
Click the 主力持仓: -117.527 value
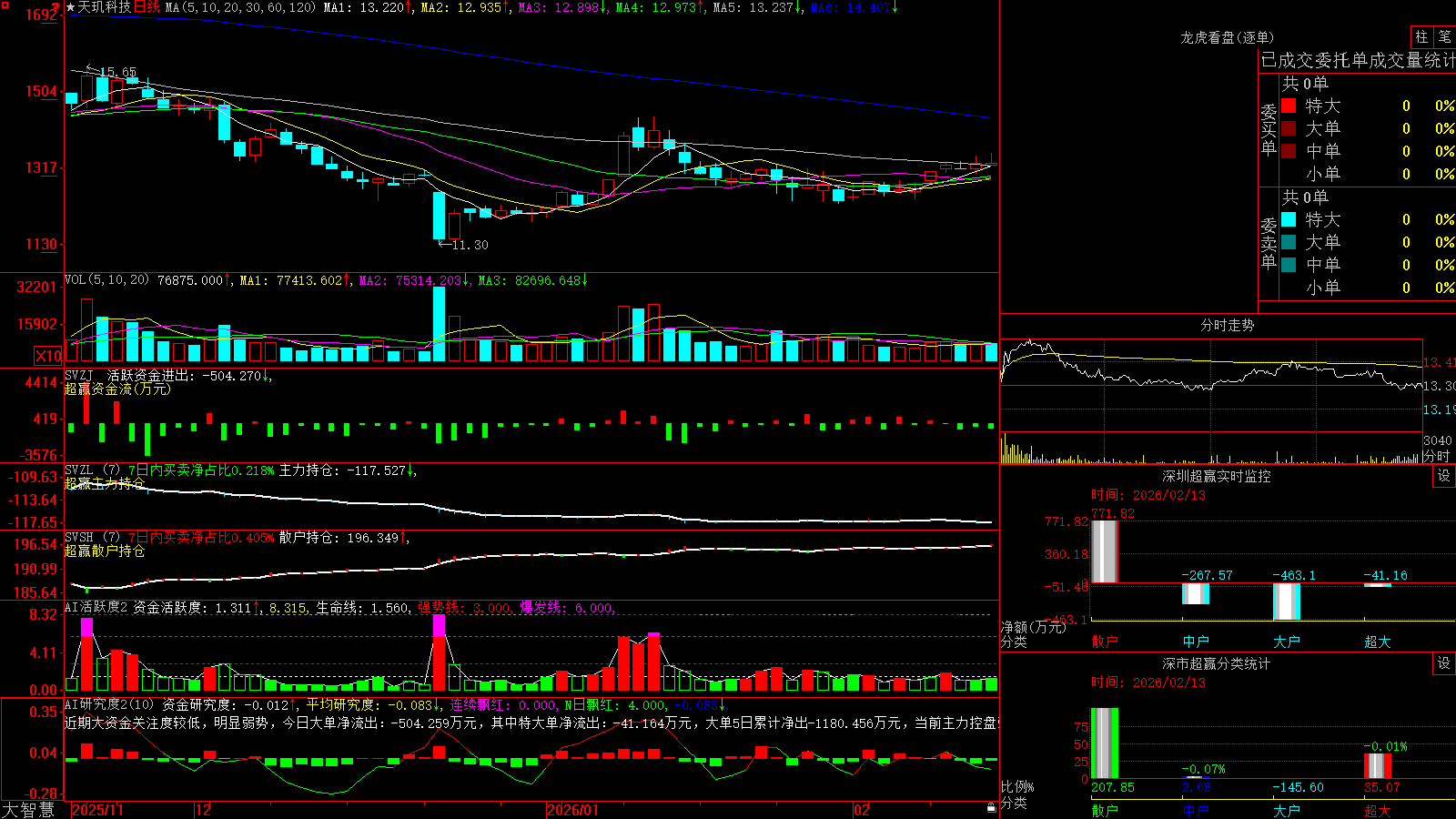pos(345,470)
